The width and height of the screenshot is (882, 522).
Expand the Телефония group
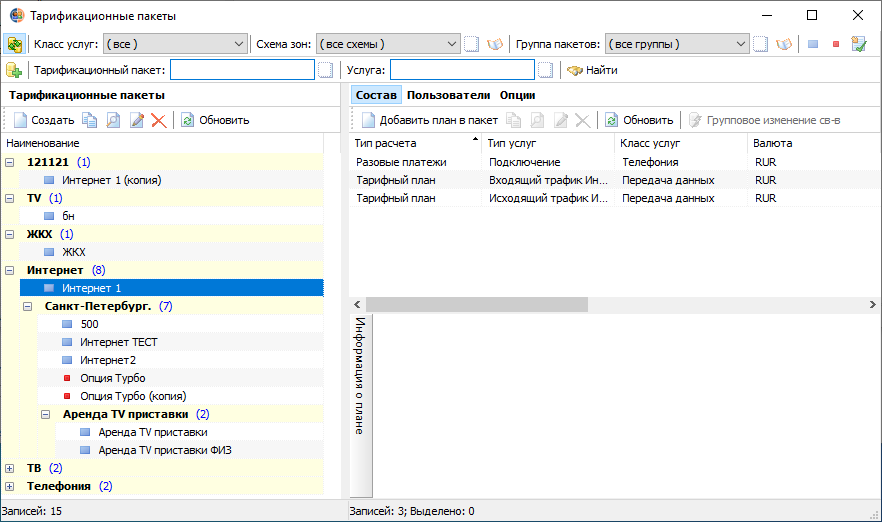coord(10,486)
